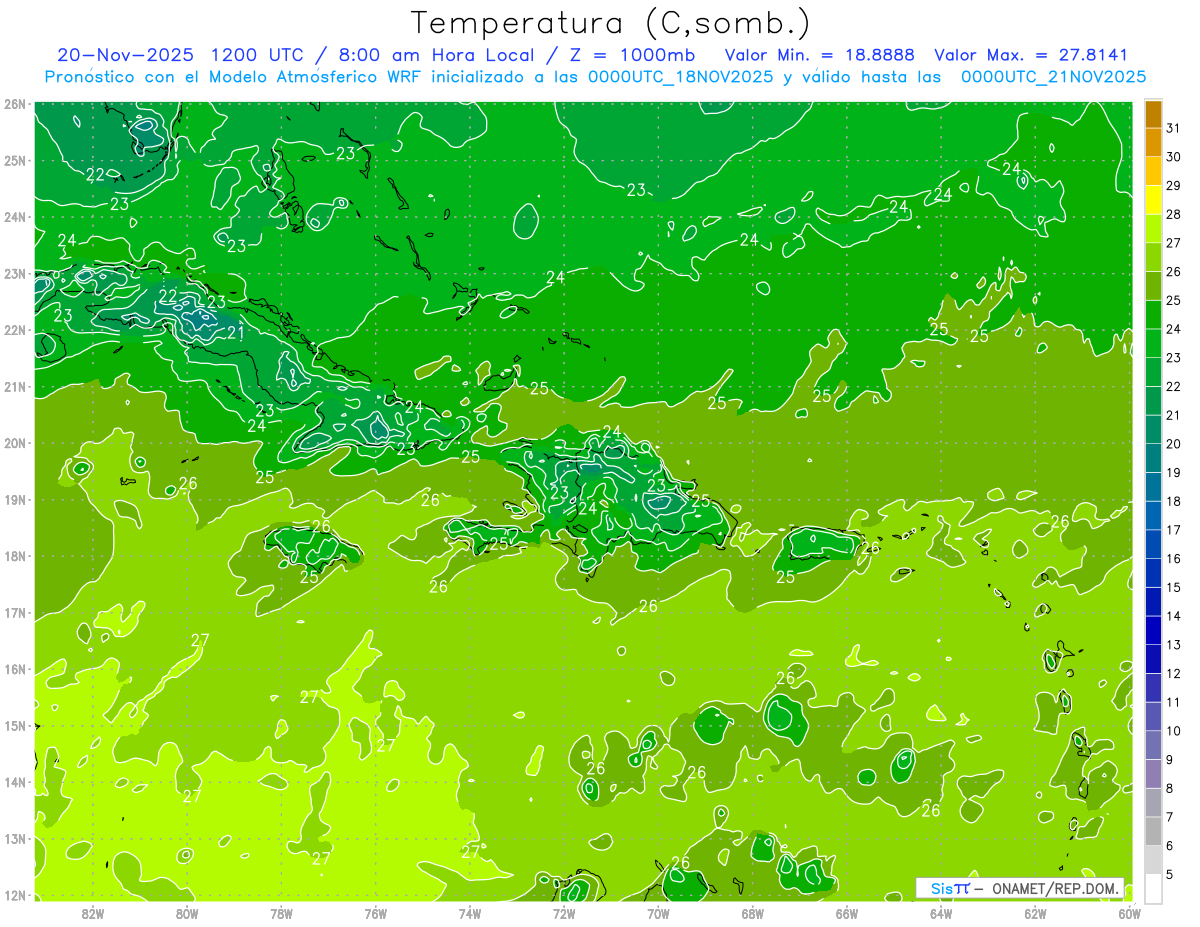The height and width of the screenshot is (927, 1200).
Task: Click the SisPI ONAMET/REP.DOM. credit label
Action: [x=1020, y=888]
